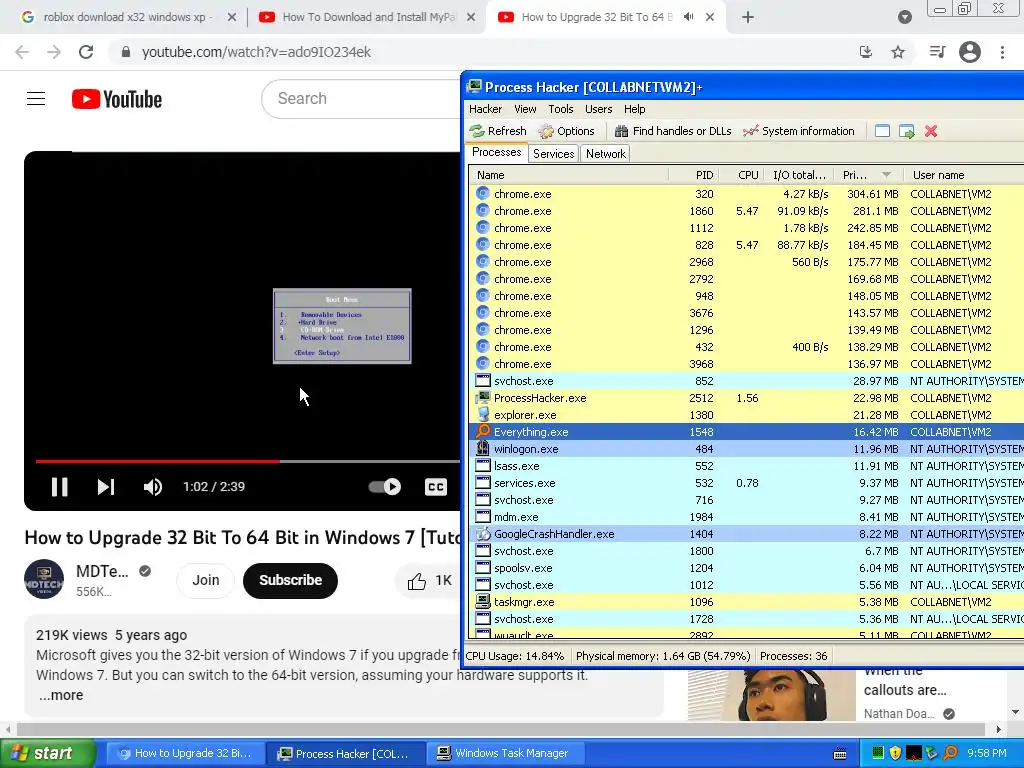The image size is (1024, 768).
Task: Sort by the Name column header
Action: (x=568, y=175)
